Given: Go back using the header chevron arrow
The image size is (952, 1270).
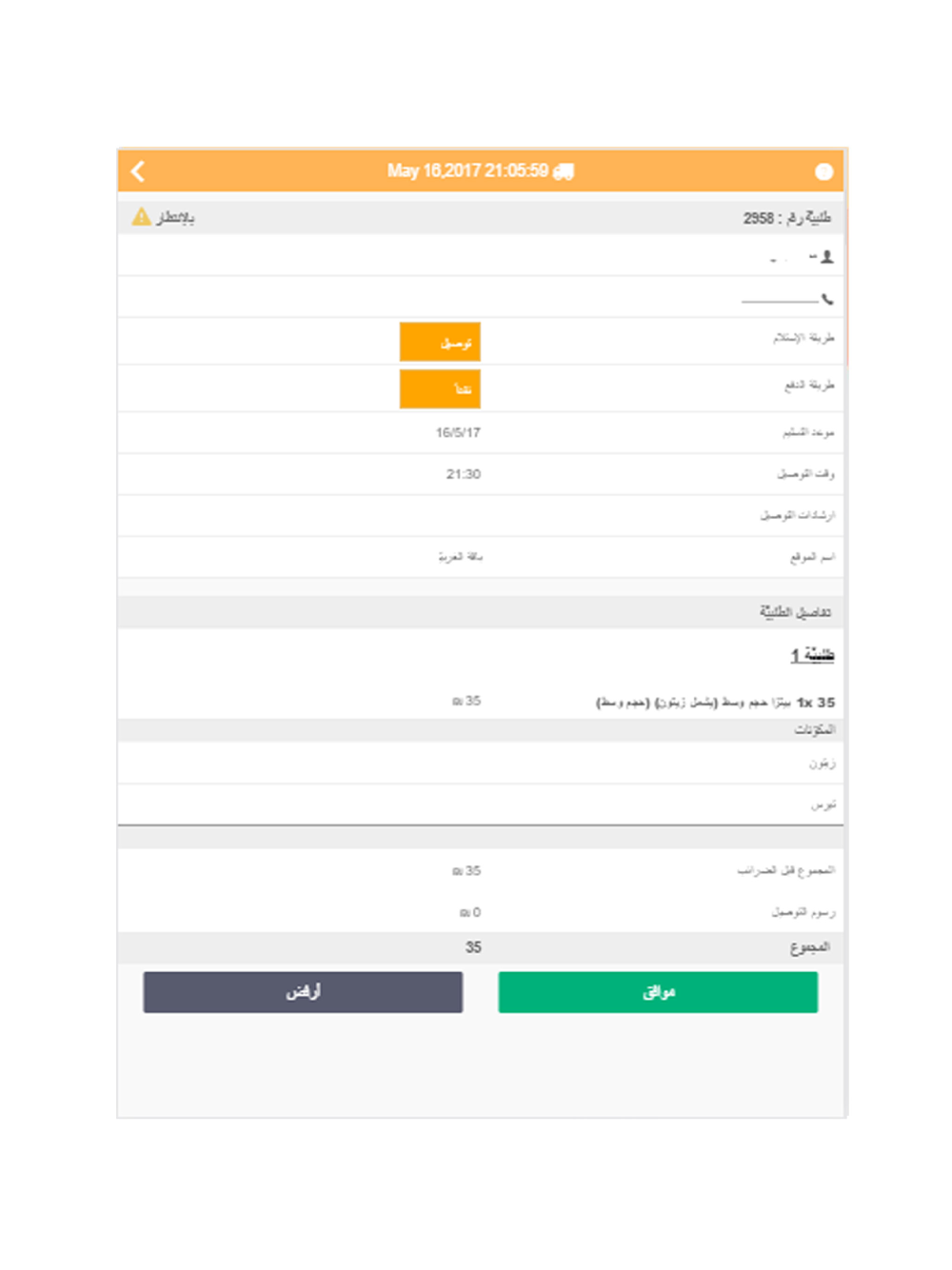Looking at the screenshot, I should (138, 171).
